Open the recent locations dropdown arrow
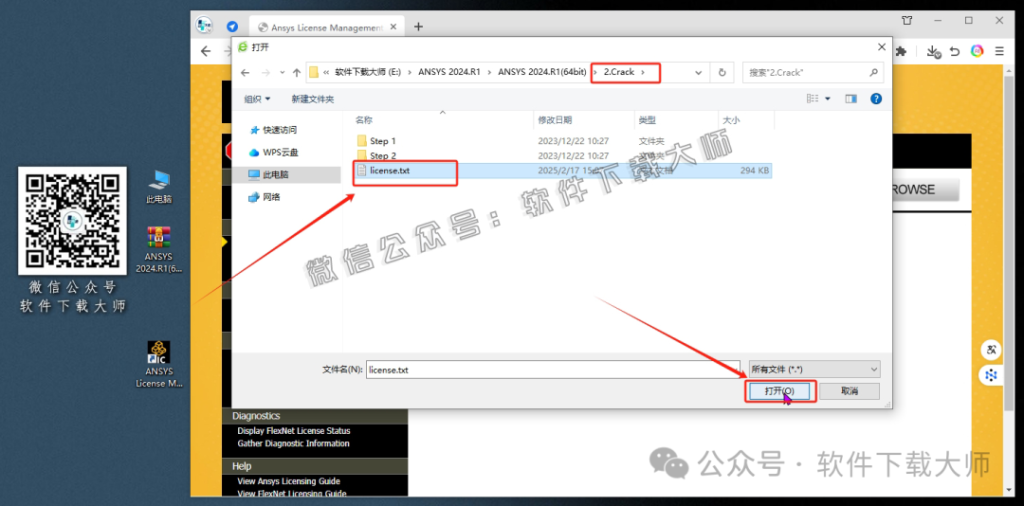 282,72
